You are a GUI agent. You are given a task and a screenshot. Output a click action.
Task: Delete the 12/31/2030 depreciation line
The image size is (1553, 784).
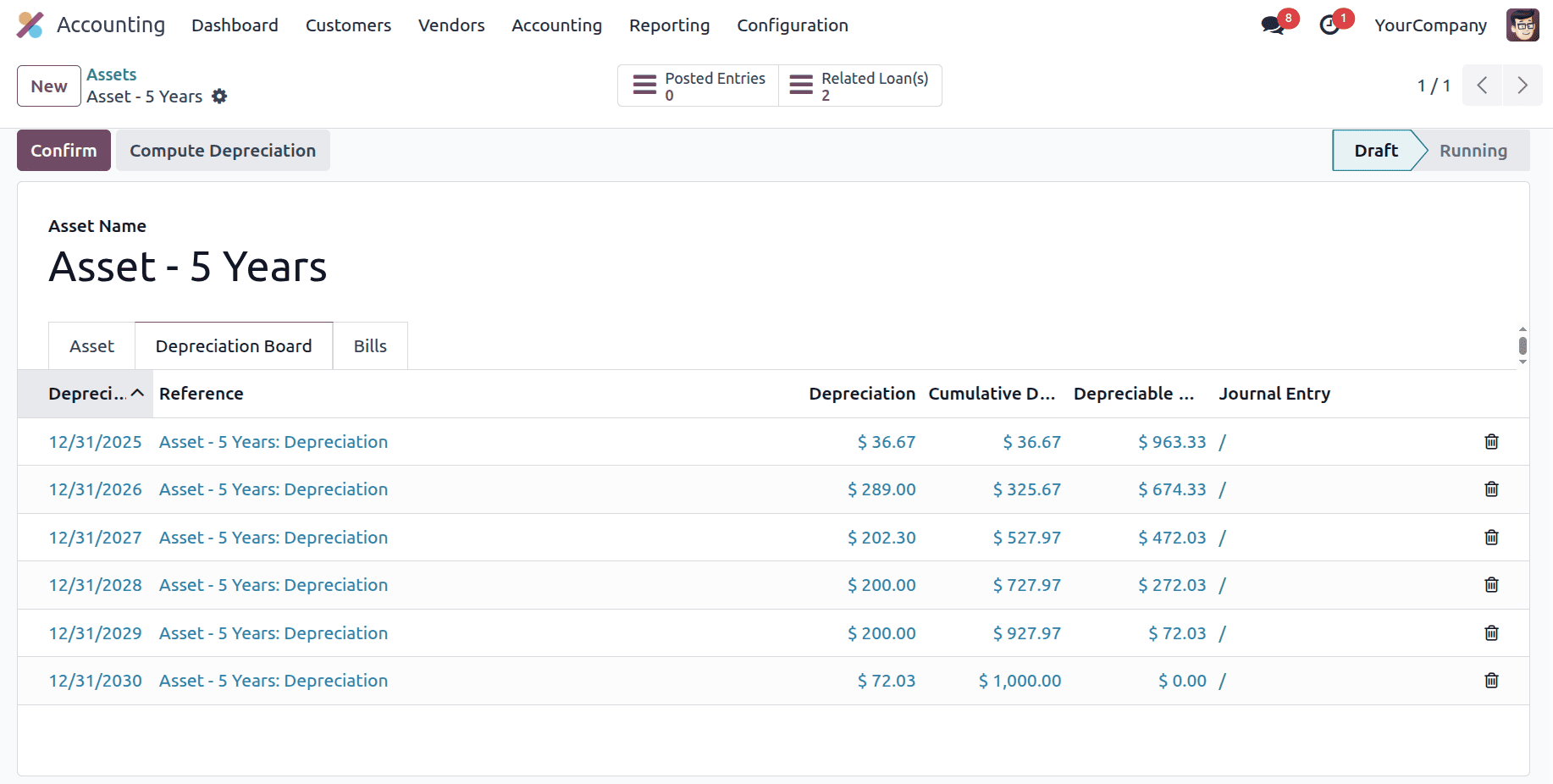pos(1491,681)
